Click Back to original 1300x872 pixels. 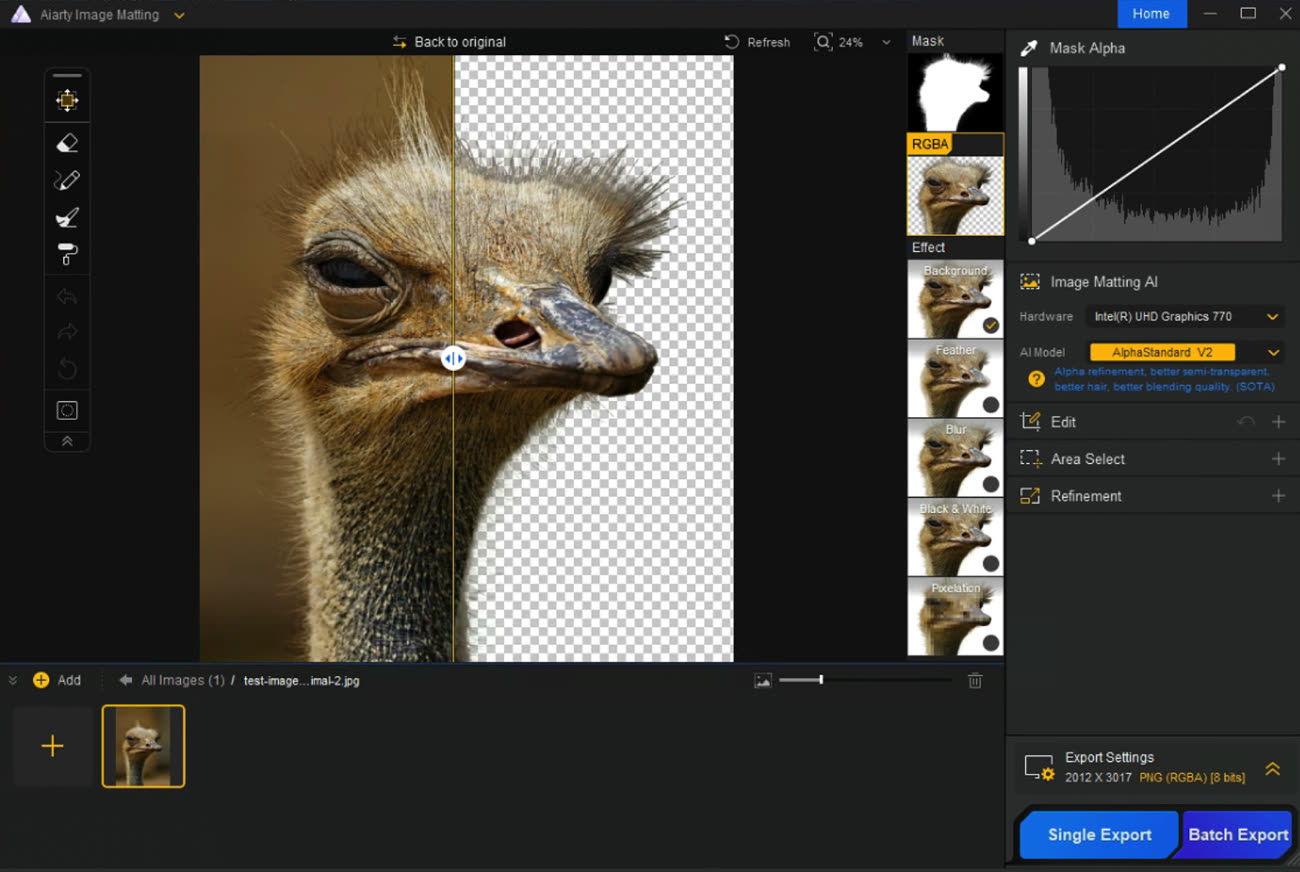click(x=449, y=42)
